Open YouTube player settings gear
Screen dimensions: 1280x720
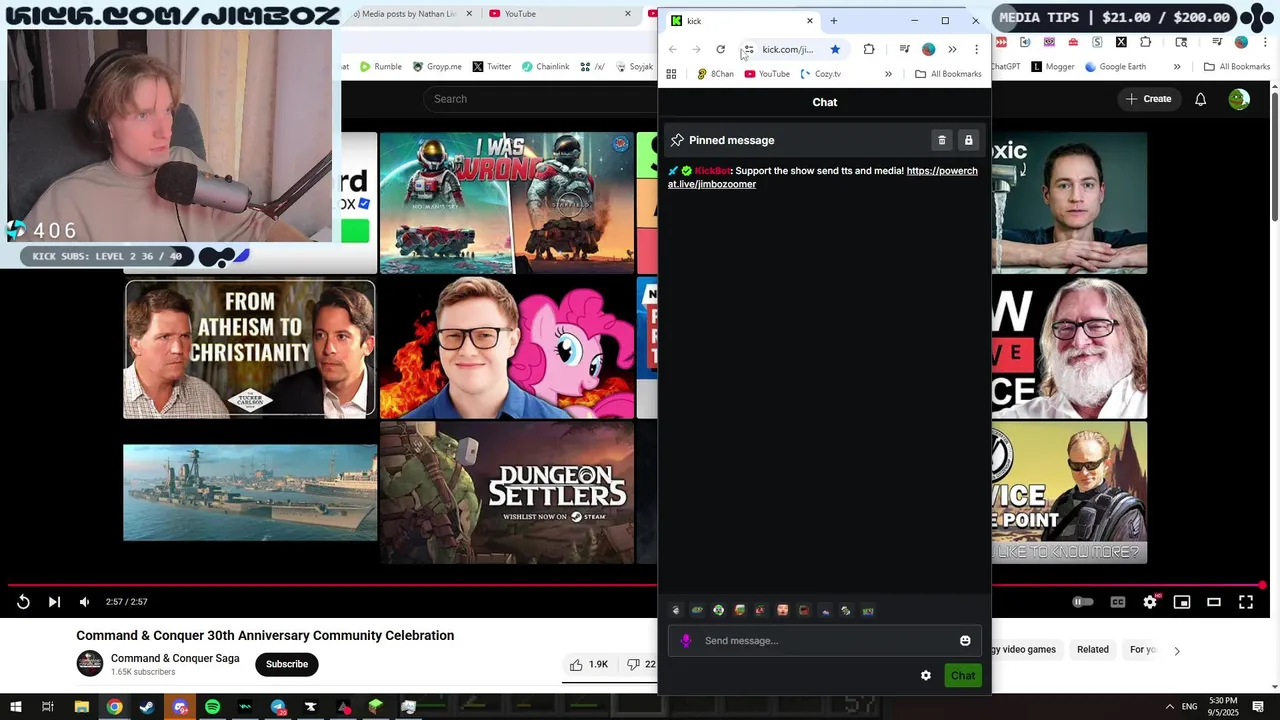coord(1150,602)
